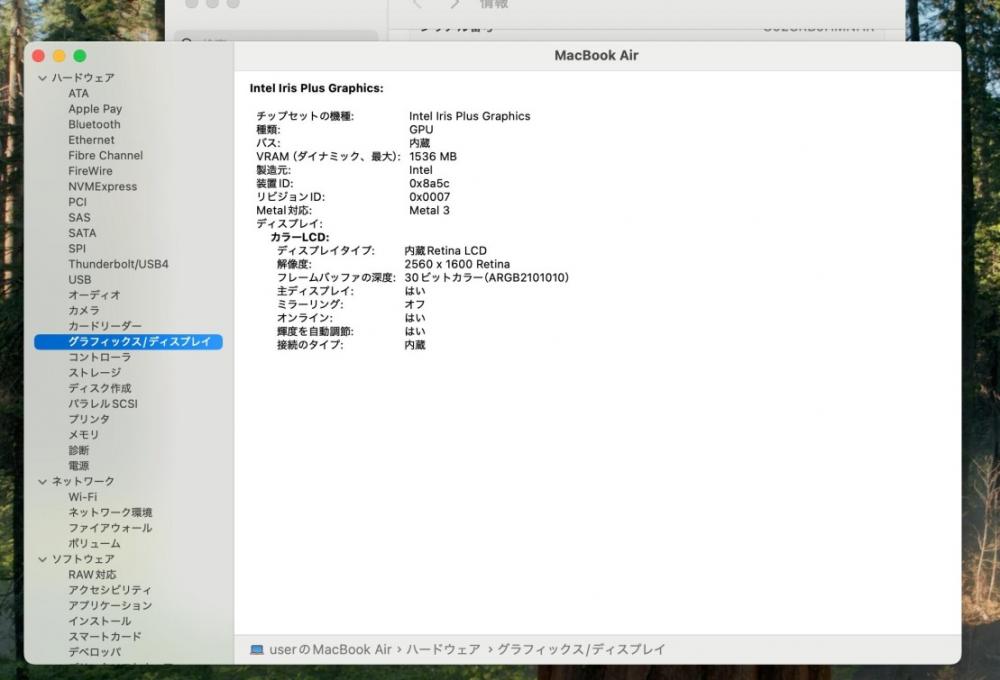Screen dimensions: 1000x680
Task: Click the red close window button
Action: pyautogui.click(x=39, y=56)
